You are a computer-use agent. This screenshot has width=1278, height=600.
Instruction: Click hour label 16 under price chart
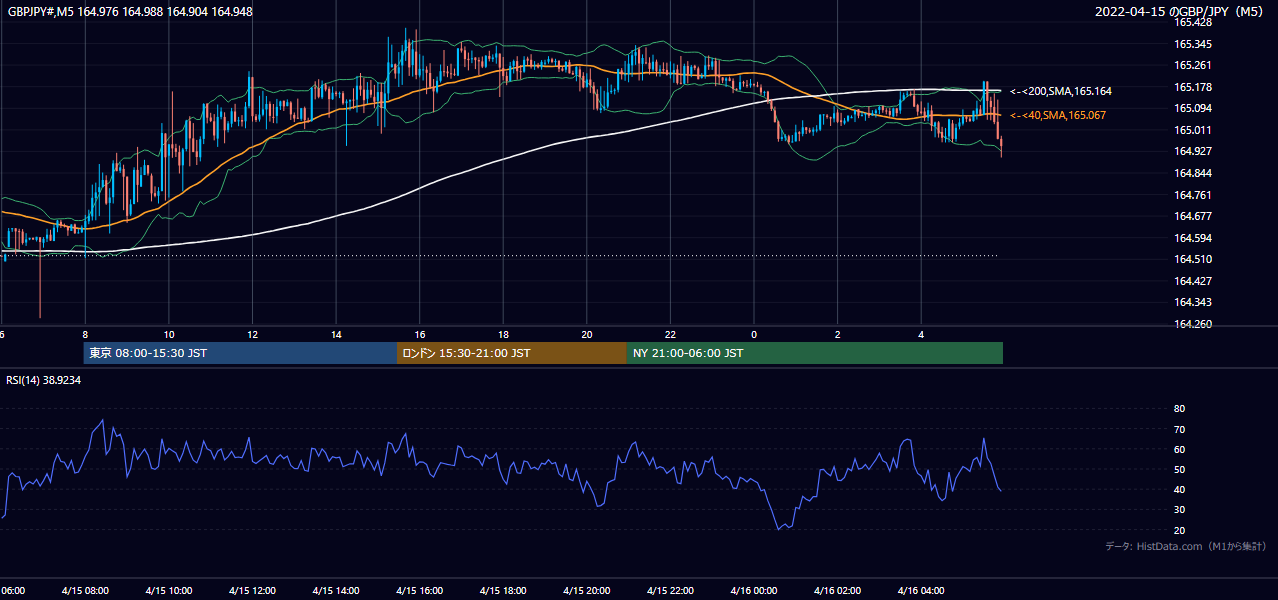(x=420, y=334)
